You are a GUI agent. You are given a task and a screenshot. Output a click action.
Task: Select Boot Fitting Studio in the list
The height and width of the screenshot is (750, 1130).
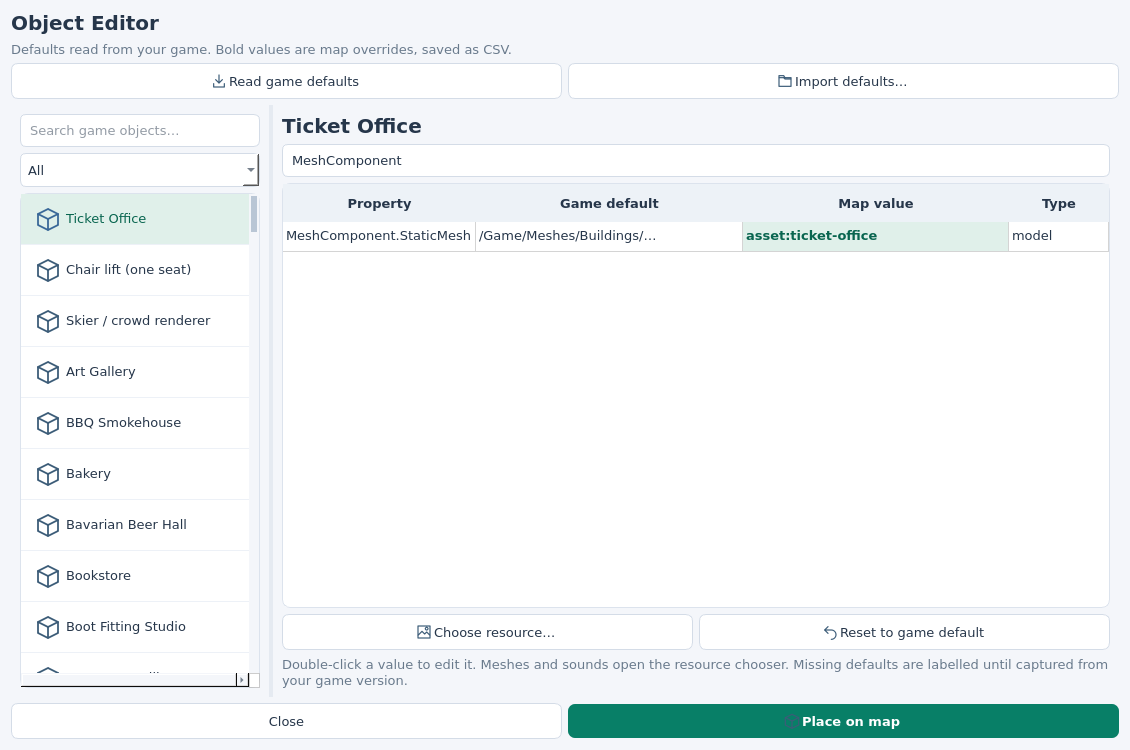pos(135,628)
